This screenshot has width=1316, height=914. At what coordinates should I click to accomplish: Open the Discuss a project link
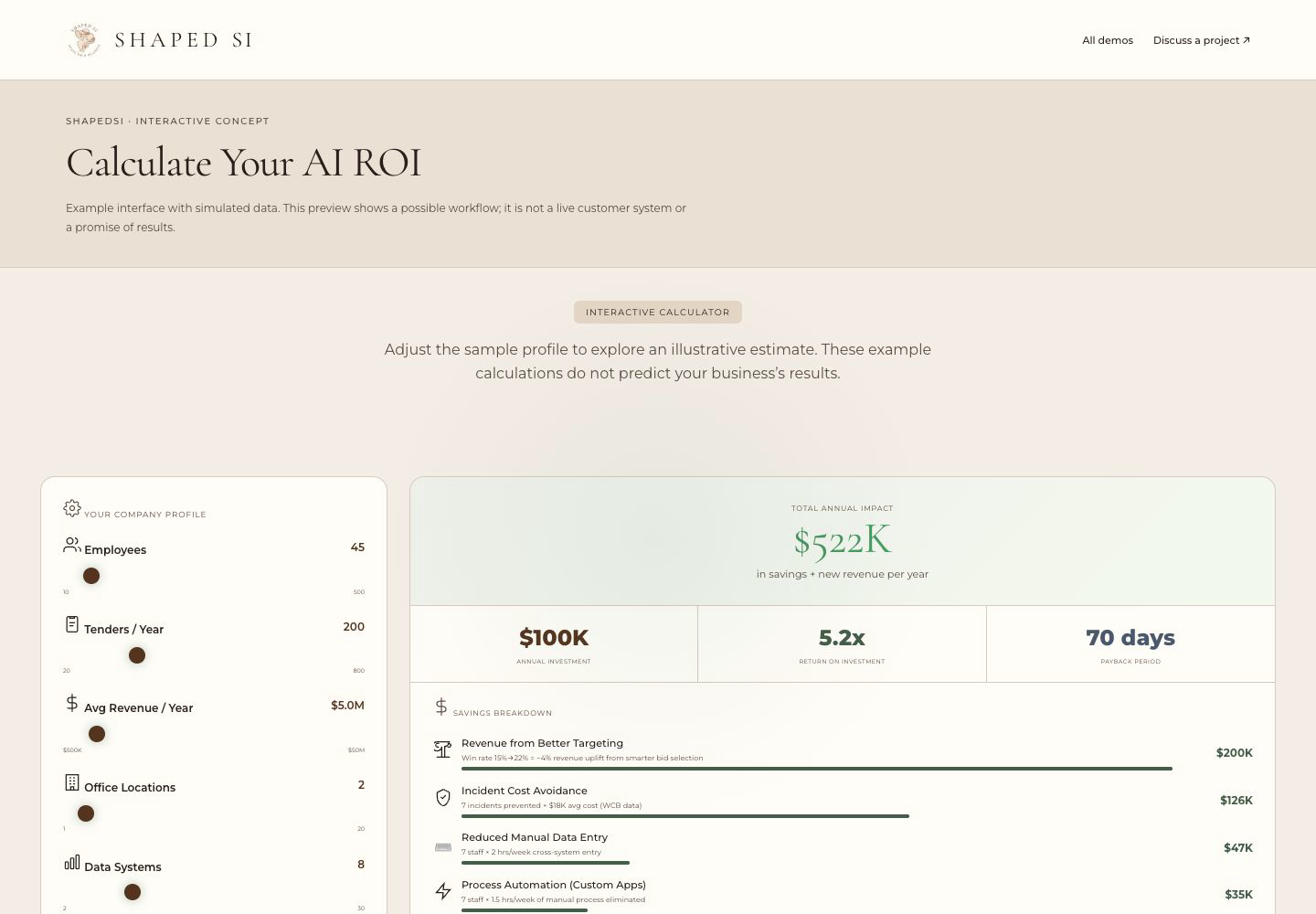[x=1202, y=40]
